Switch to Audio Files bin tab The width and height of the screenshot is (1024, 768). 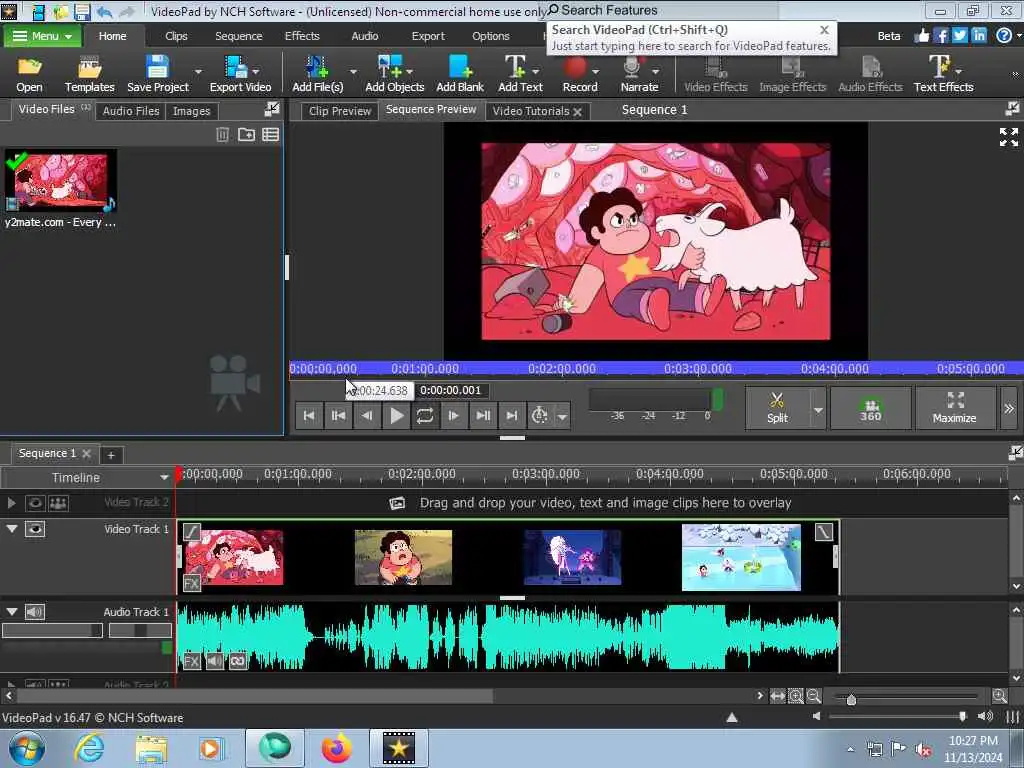click(131, 111)
